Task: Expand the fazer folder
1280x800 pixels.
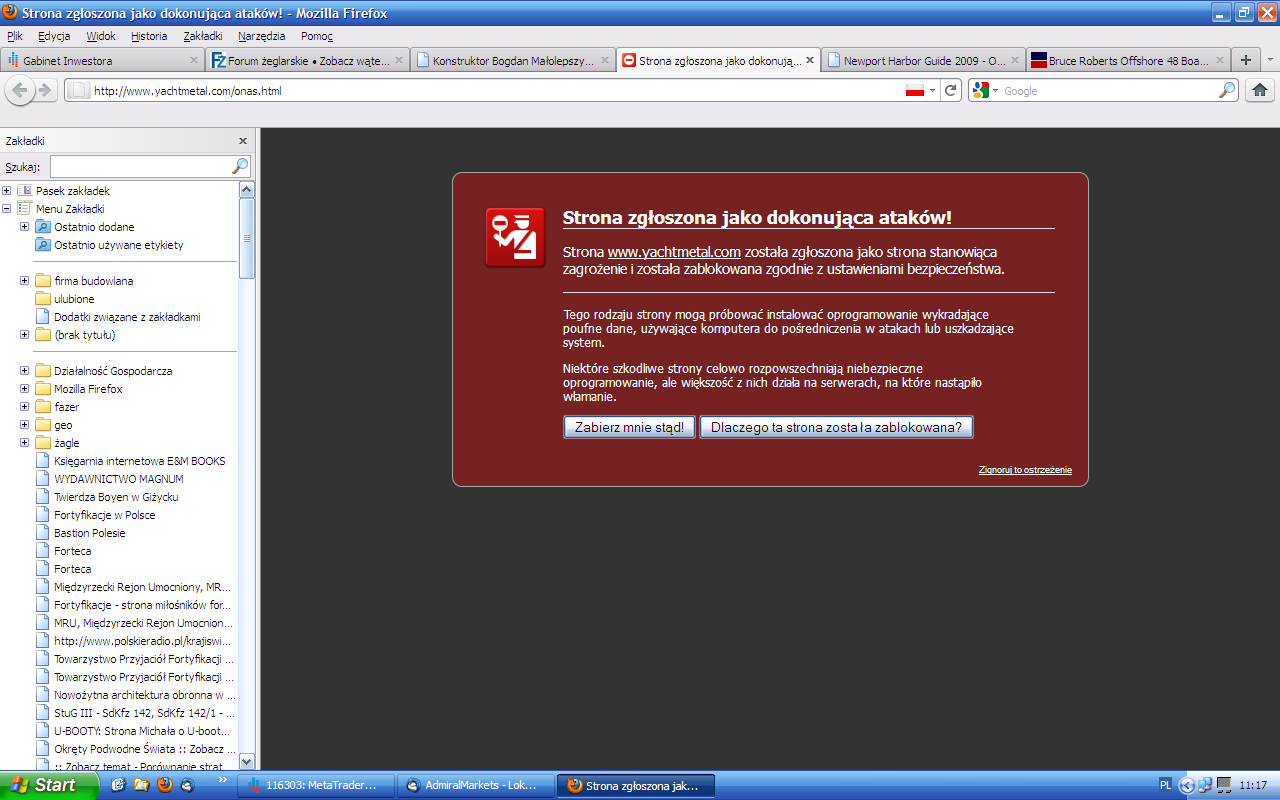Action: click(x=25, y=407)
